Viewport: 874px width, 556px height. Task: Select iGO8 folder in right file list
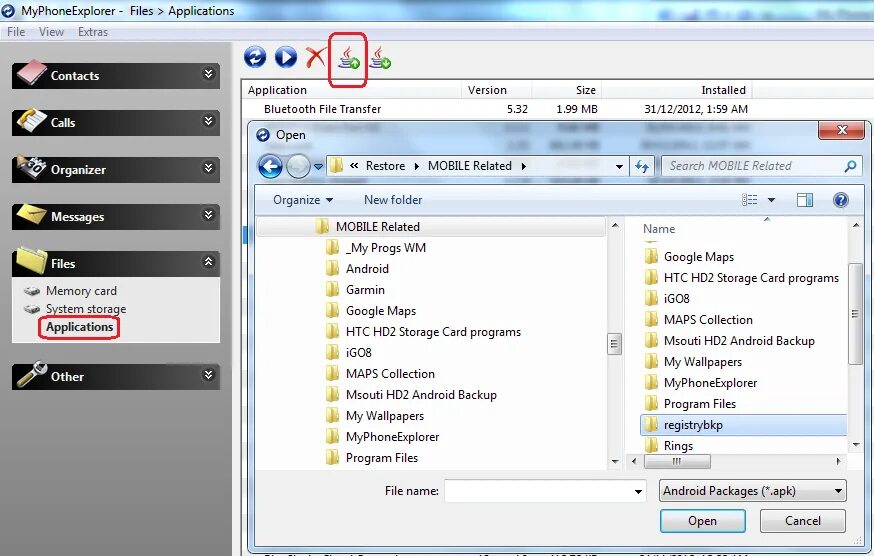tap(676, 299)
